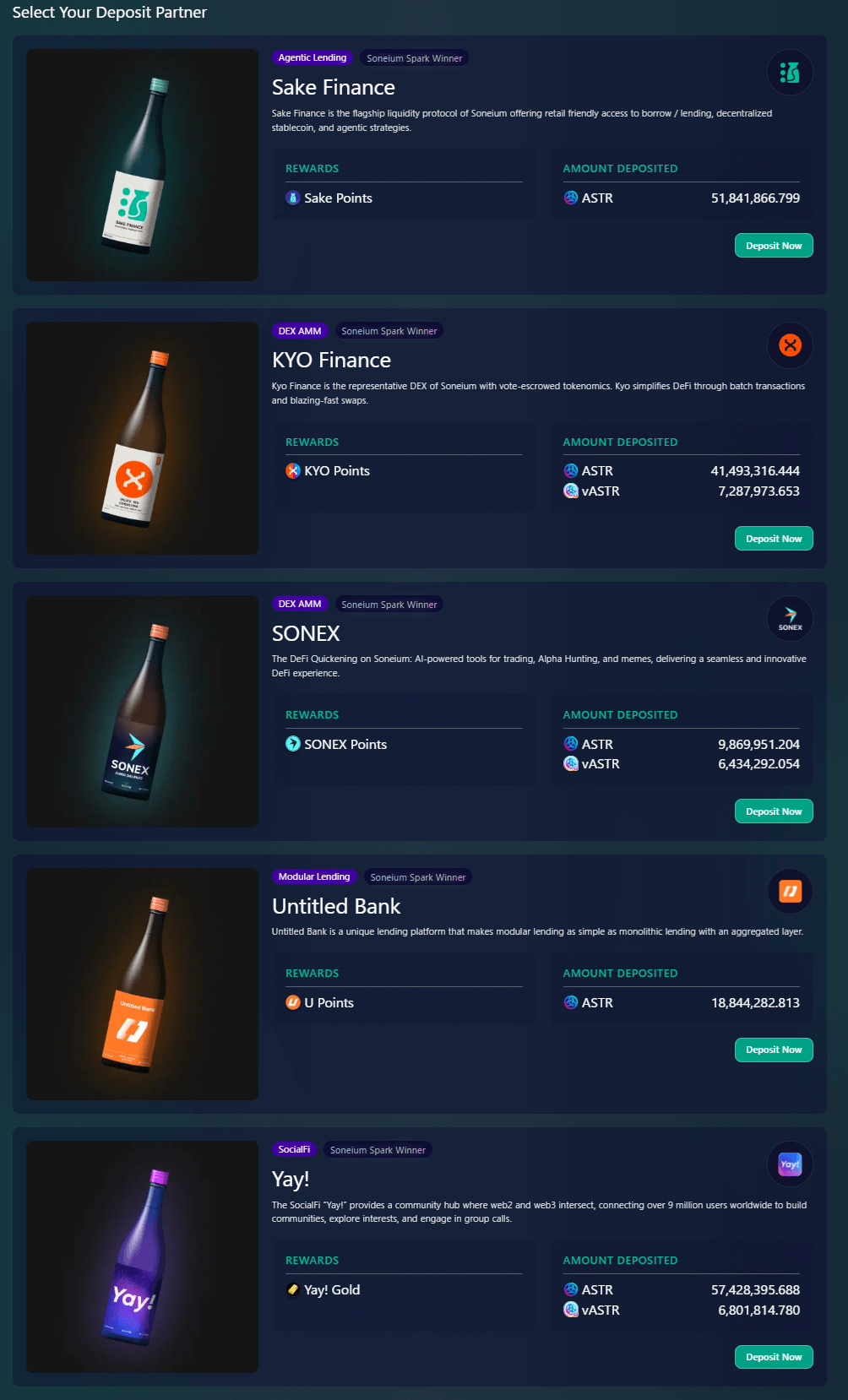Viewport: 848px width, 1400px height.
Task: Select the Agentic Lending tag
Action: click(313, 58)
